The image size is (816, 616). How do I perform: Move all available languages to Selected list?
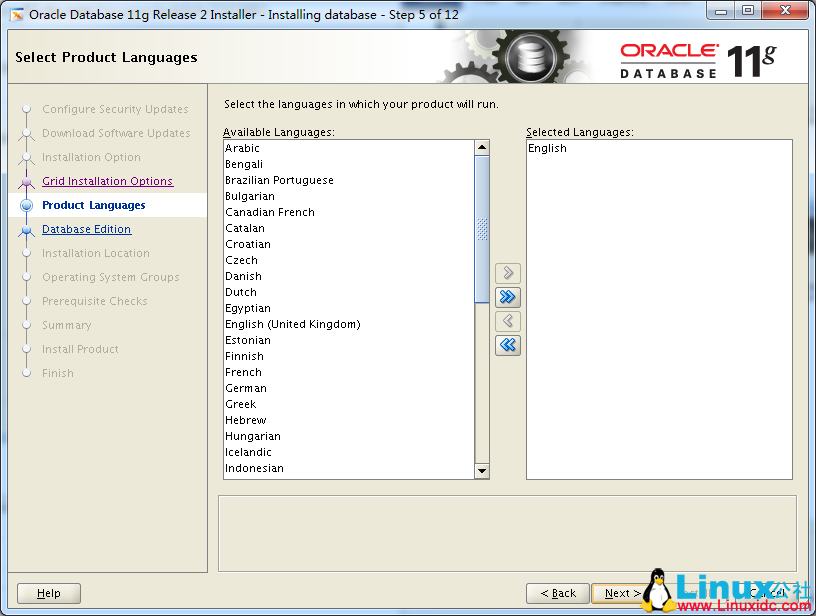[x=508, y=297]
